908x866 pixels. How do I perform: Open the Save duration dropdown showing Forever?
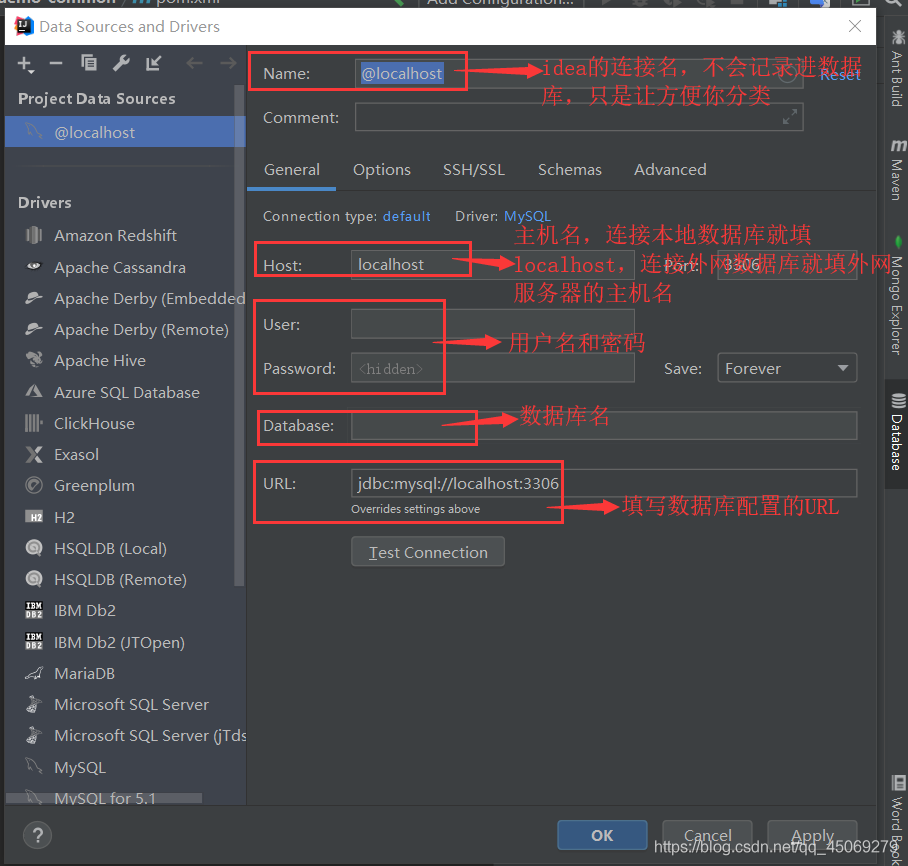tap(786, 368)
